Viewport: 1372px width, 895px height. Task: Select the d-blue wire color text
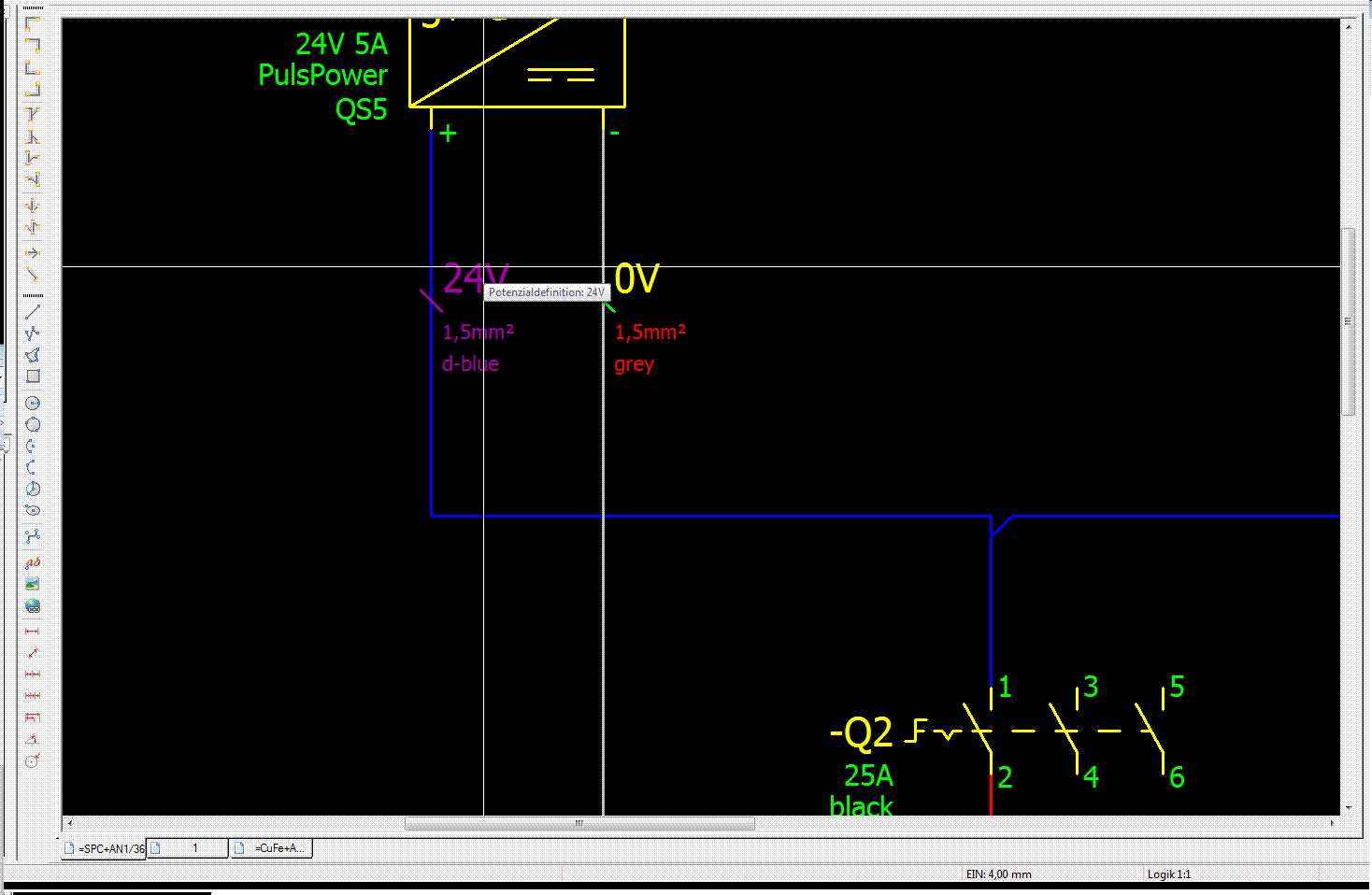tap(471, 363)
